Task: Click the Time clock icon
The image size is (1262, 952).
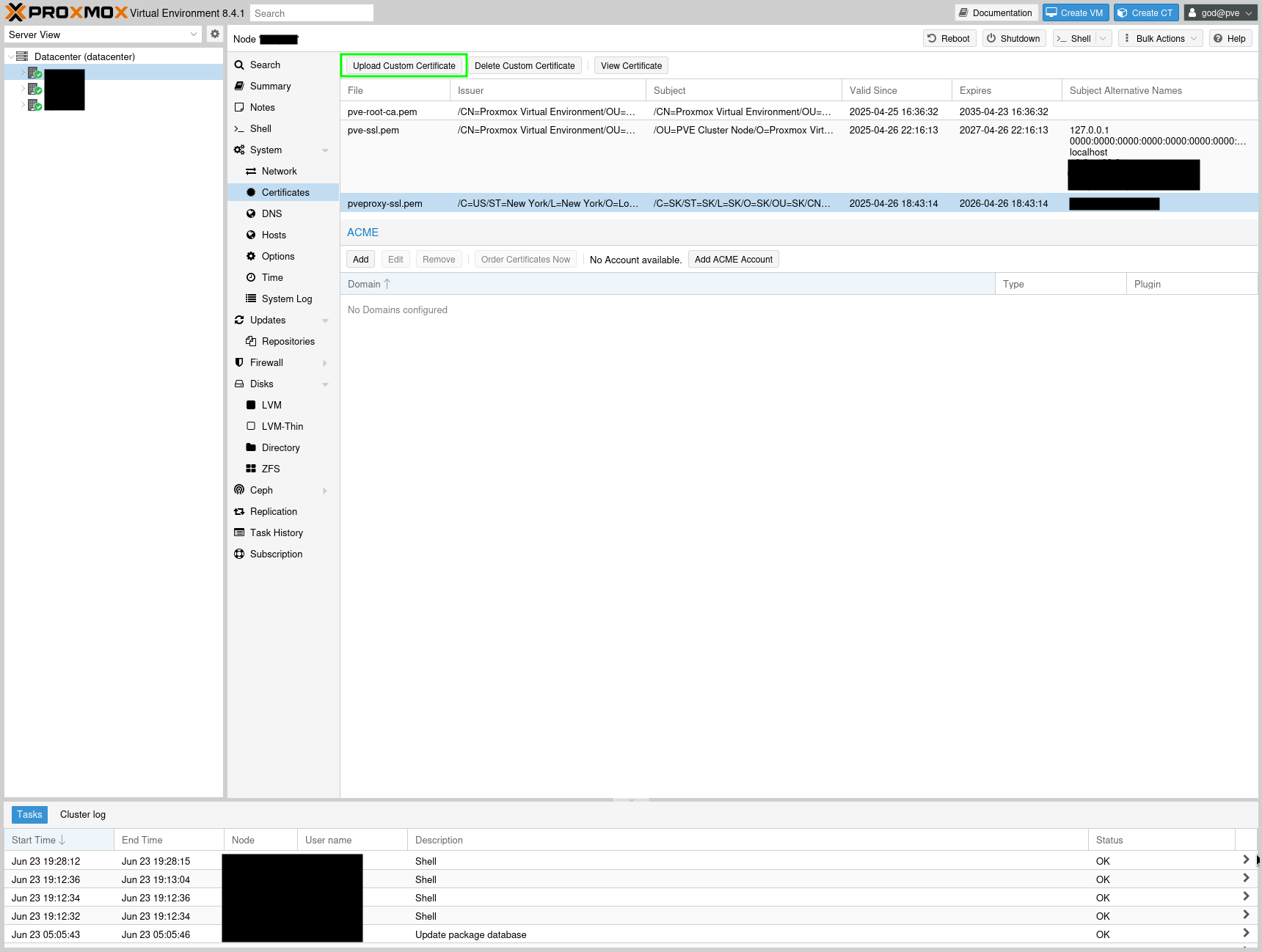Action: 251,277
